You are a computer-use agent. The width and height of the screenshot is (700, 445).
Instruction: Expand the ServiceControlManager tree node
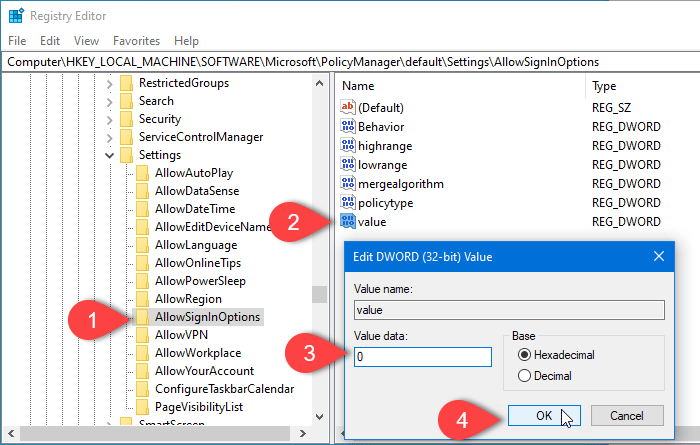pos(110,137)
